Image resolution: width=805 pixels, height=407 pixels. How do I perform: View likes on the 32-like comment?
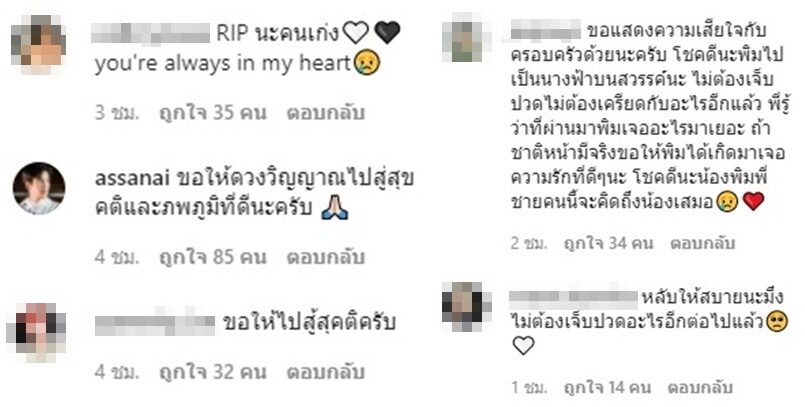point(213,372)
